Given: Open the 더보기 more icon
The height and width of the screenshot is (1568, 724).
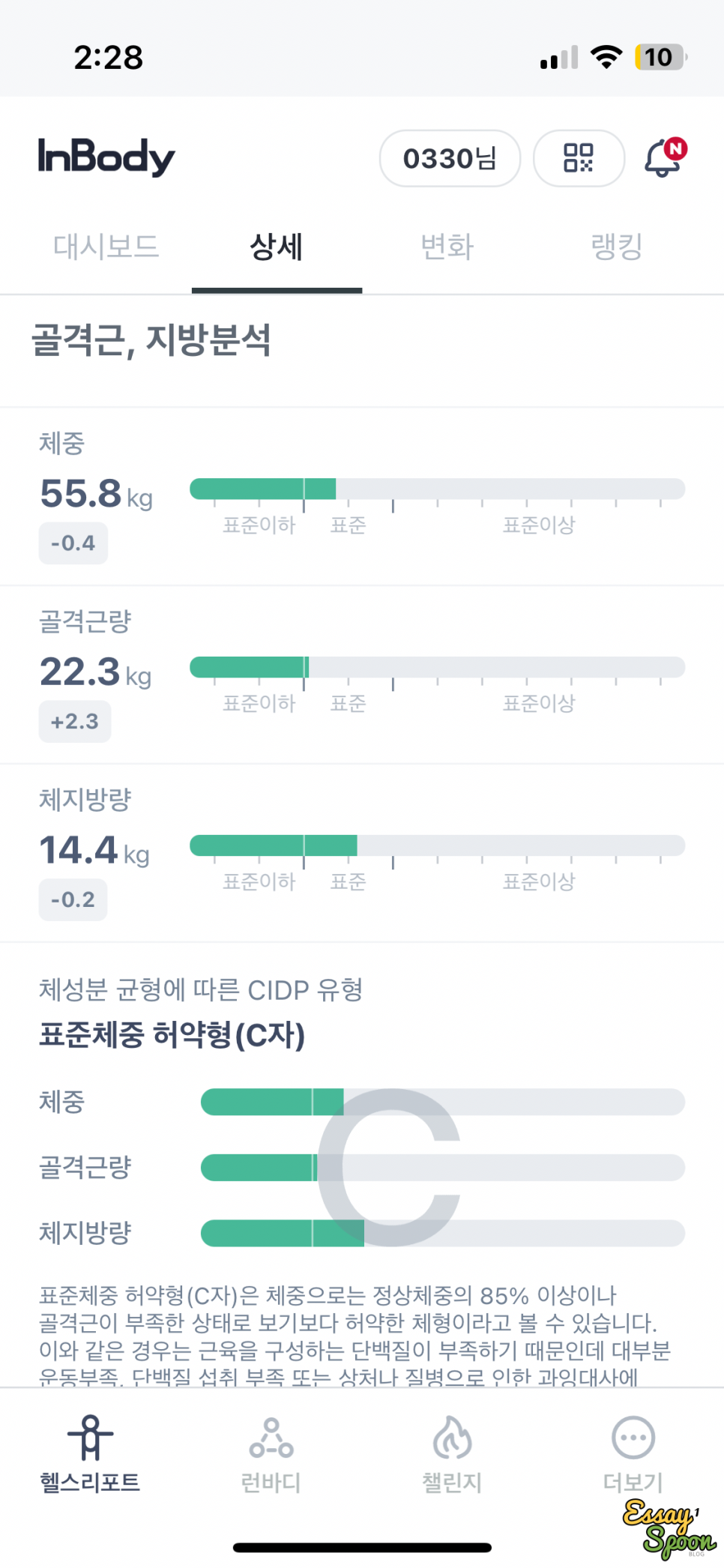Looking at the screenshot, I should click(633, 1438).
